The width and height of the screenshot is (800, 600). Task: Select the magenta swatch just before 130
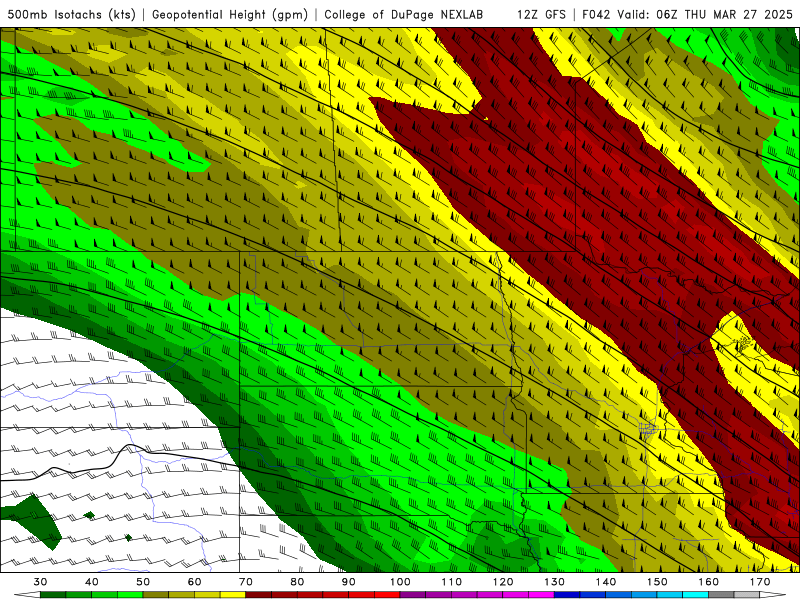point(541,595)
